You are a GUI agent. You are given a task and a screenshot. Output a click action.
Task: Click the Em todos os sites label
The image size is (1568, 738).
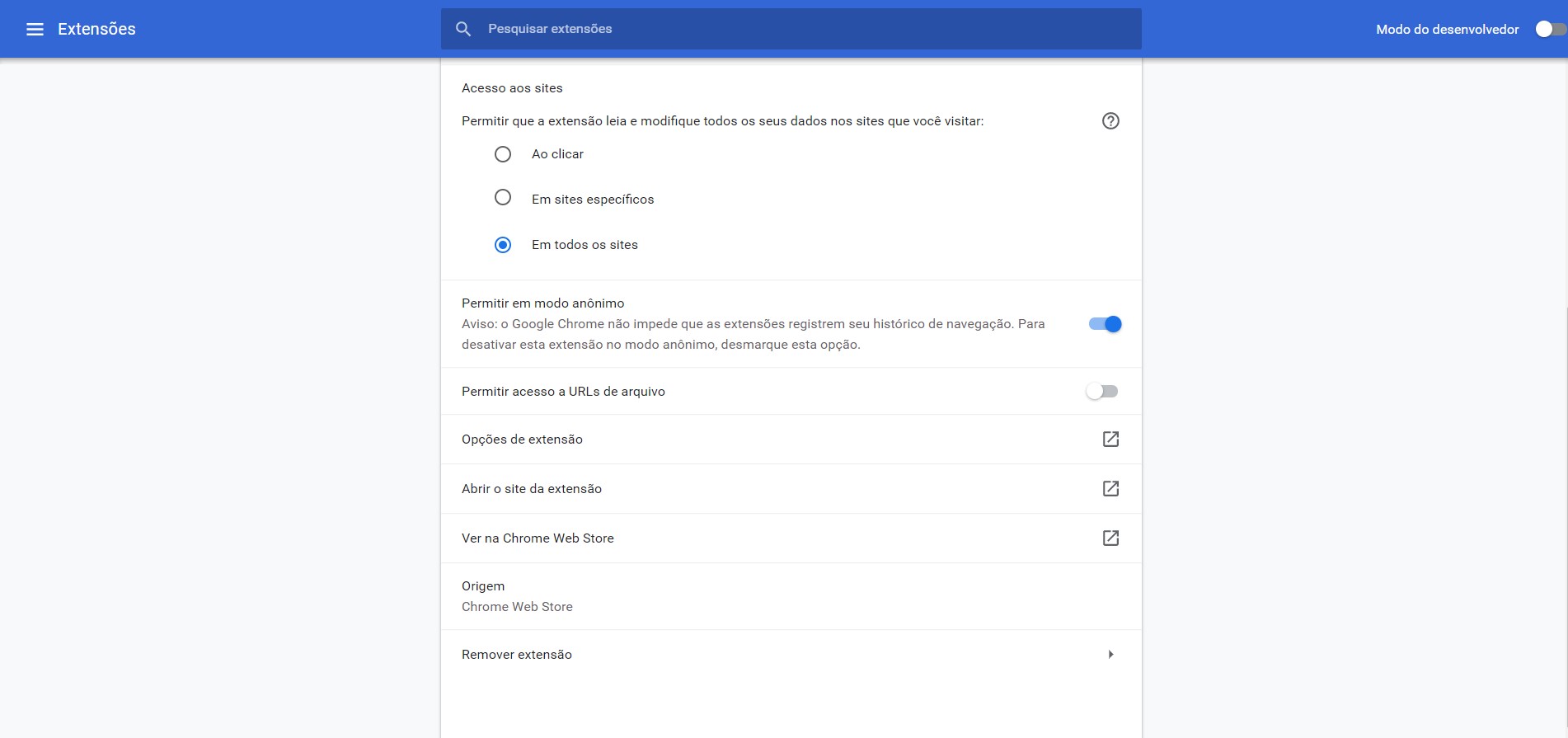pyautogui.click(x=584, y=245)
